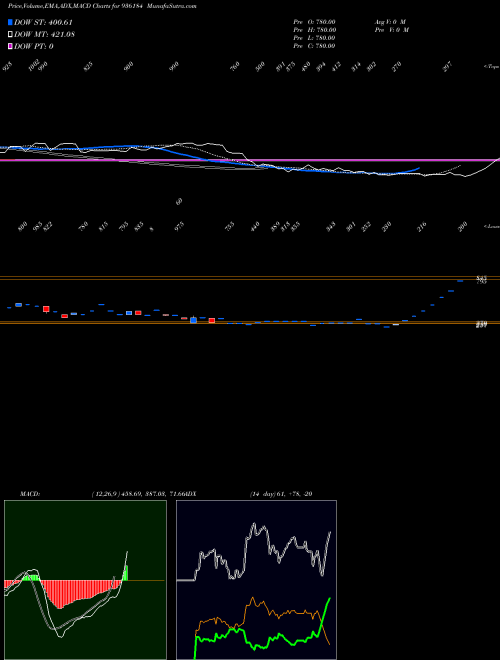Click the ADX indicator chart panel
Screen dimensions: 500x660
click(x=256, y=580)
